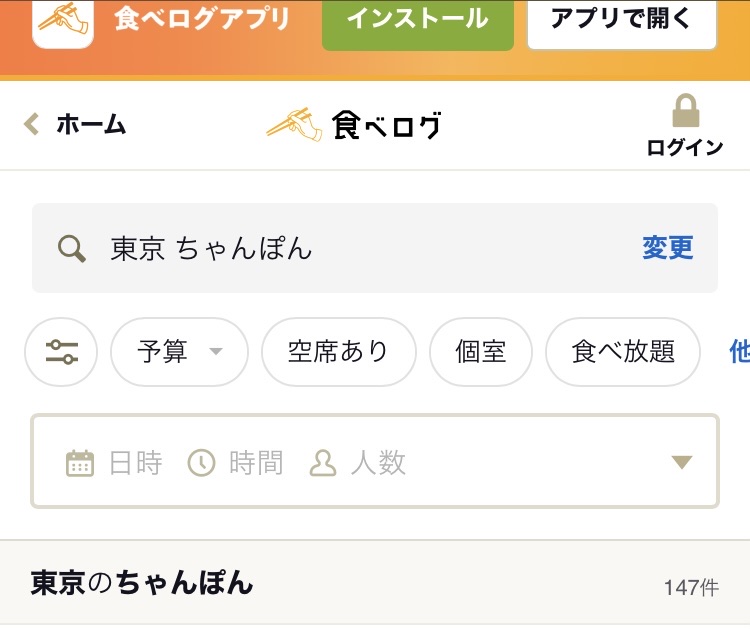Expand the date/time/people triangle arrow
The height and width of the screenshot is (629, 750).
(682, 462)
